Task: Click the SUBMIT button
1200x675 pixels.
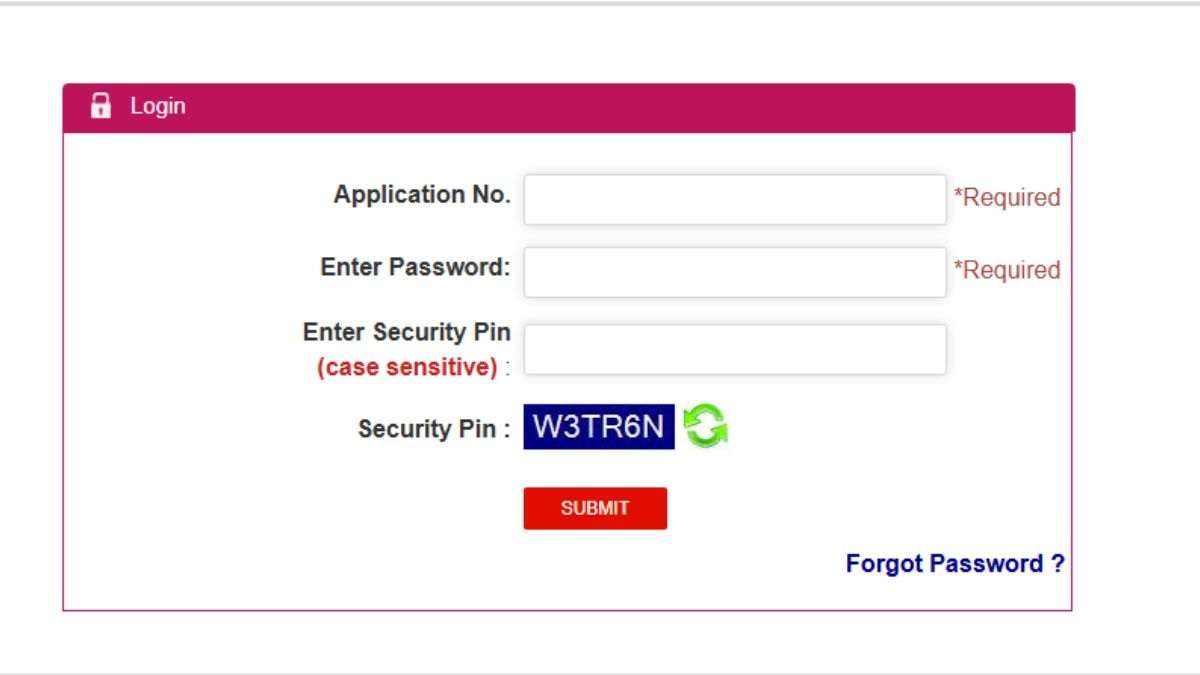Action: pyautogui.click(x=595, y=508)
